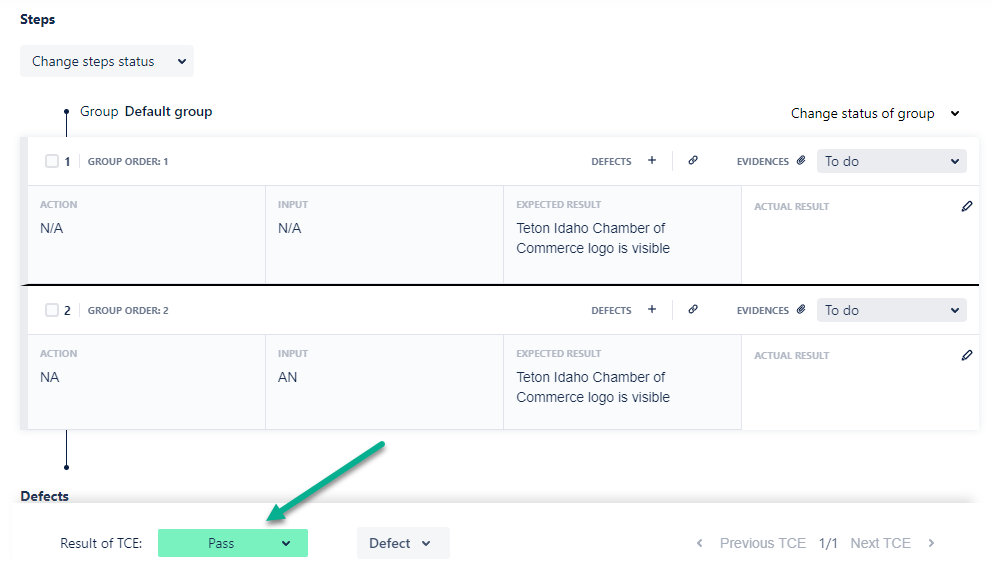Select step 2 checkbox
This screenshot has width=992, height=568.
tap(52, 310)
